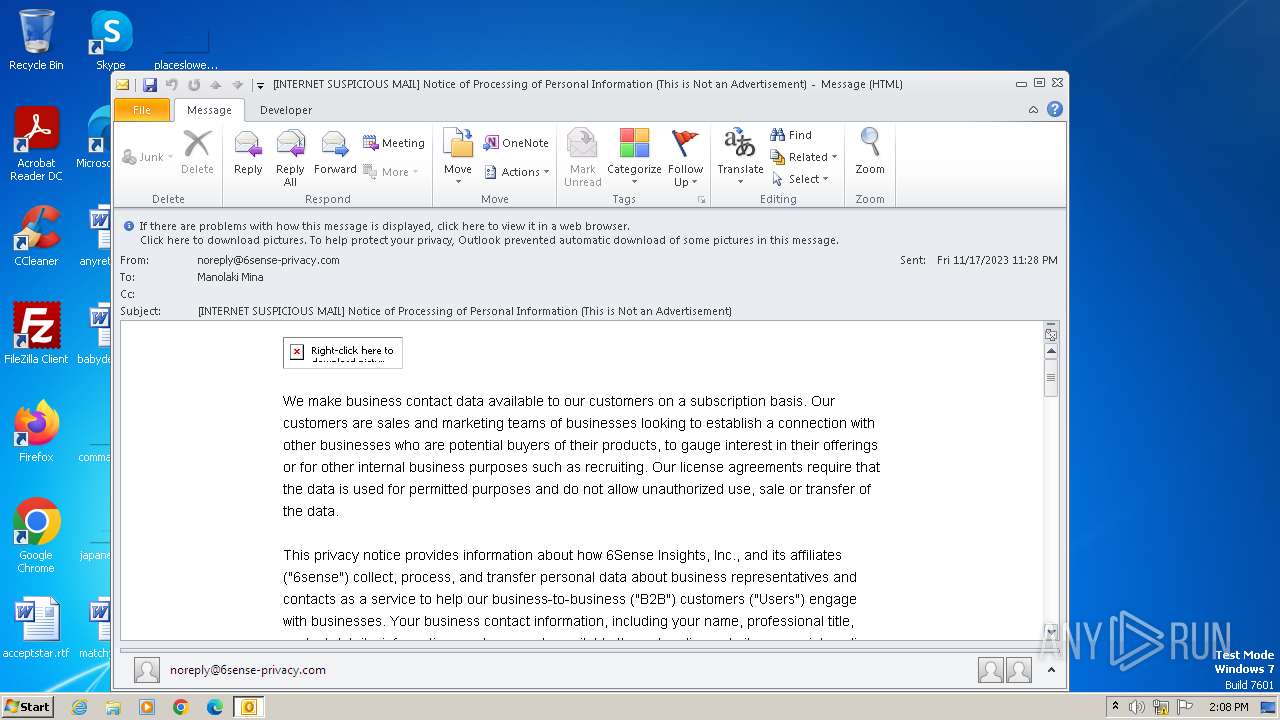Click the volume tray icon

click(1137, 707)
